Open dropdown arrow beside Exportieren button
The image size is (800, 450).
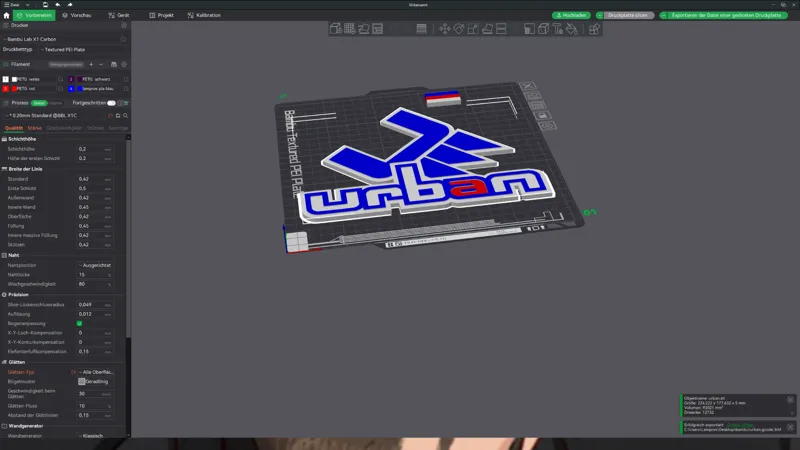point(663,15)
